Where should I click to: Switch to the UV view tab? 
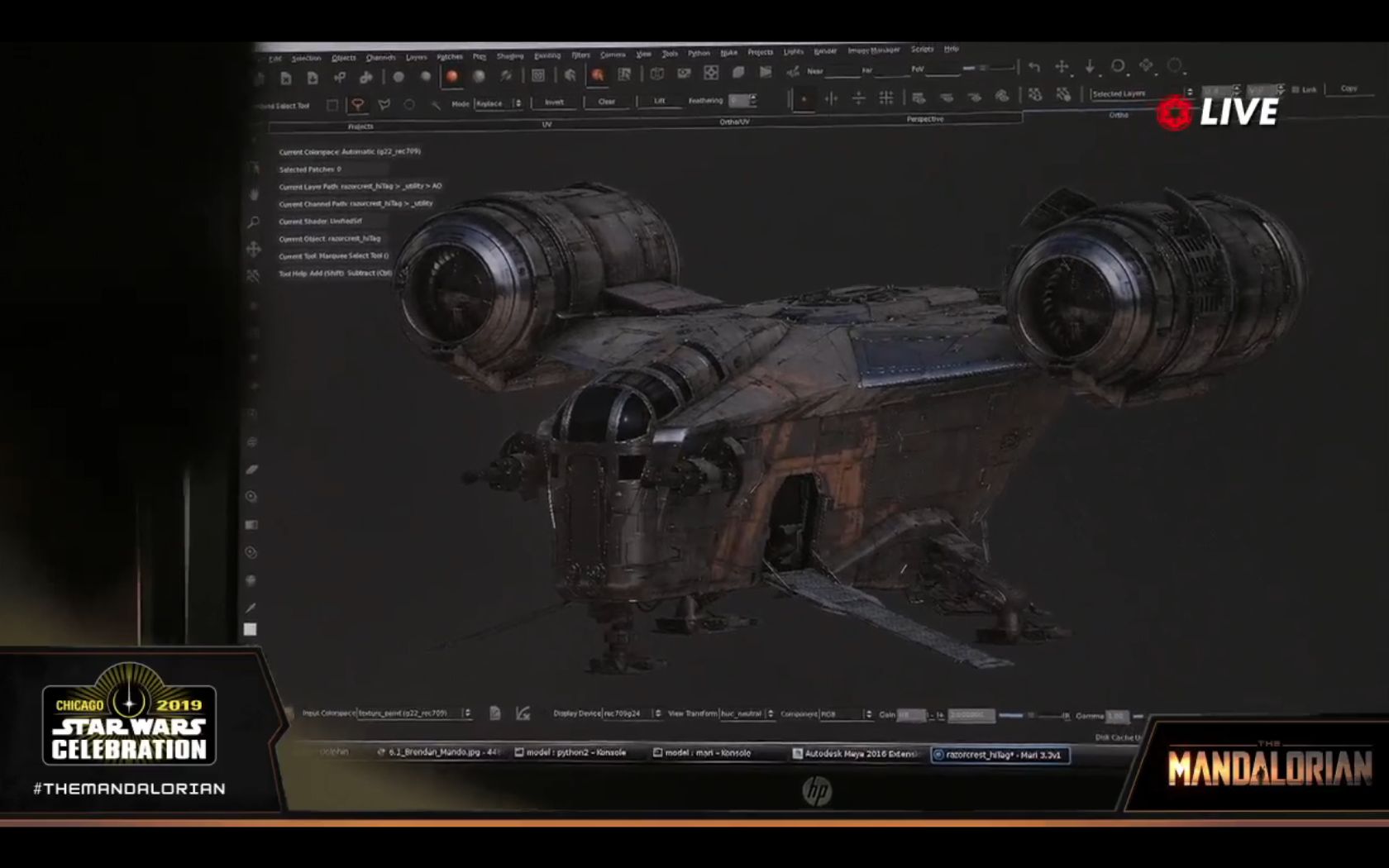(547, 124)
